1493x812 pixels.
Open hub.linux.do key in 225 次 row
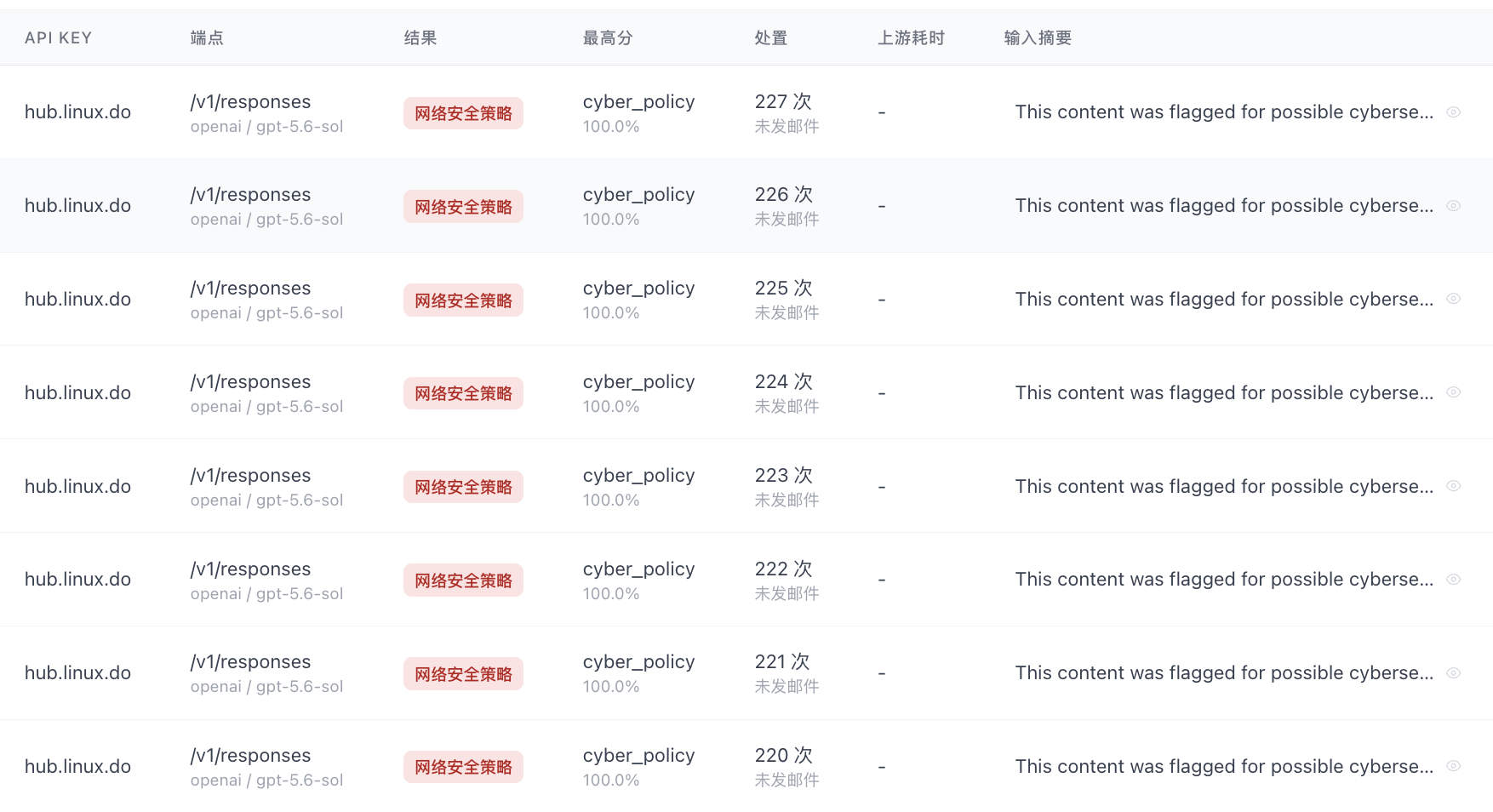click(77, 300)
